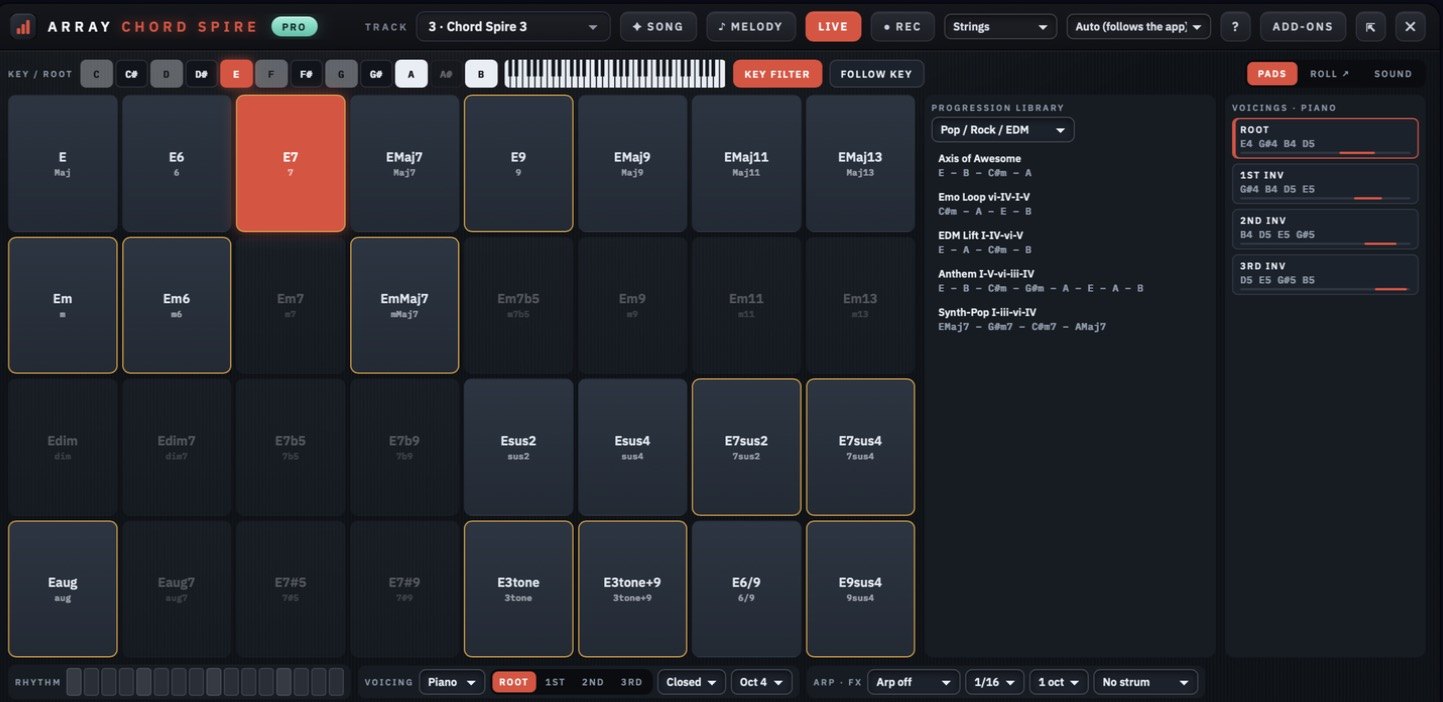Open the Melody button

coord(751,26)
